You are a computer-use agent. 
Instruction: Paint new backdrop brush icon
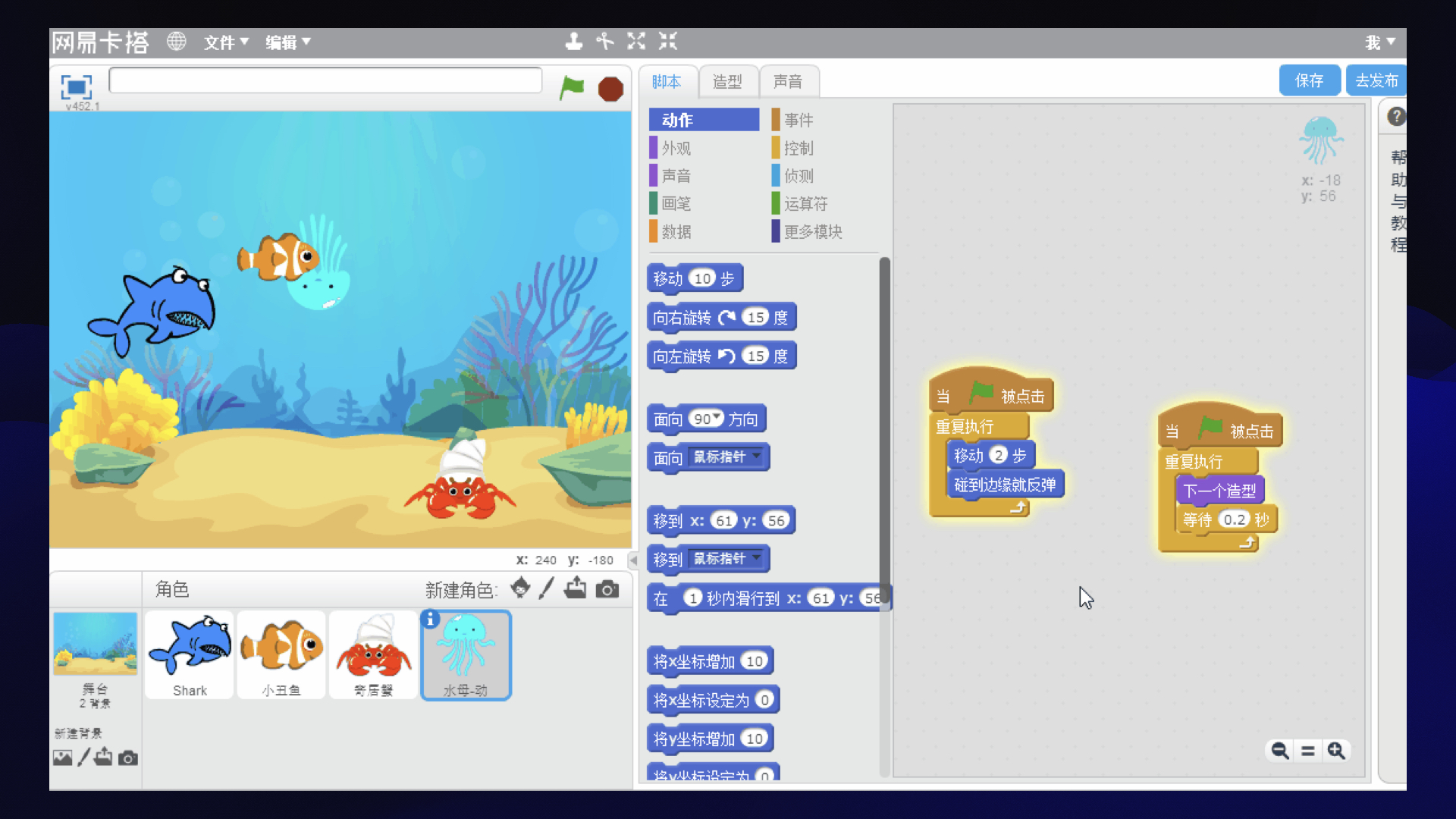tap(84, 757)
